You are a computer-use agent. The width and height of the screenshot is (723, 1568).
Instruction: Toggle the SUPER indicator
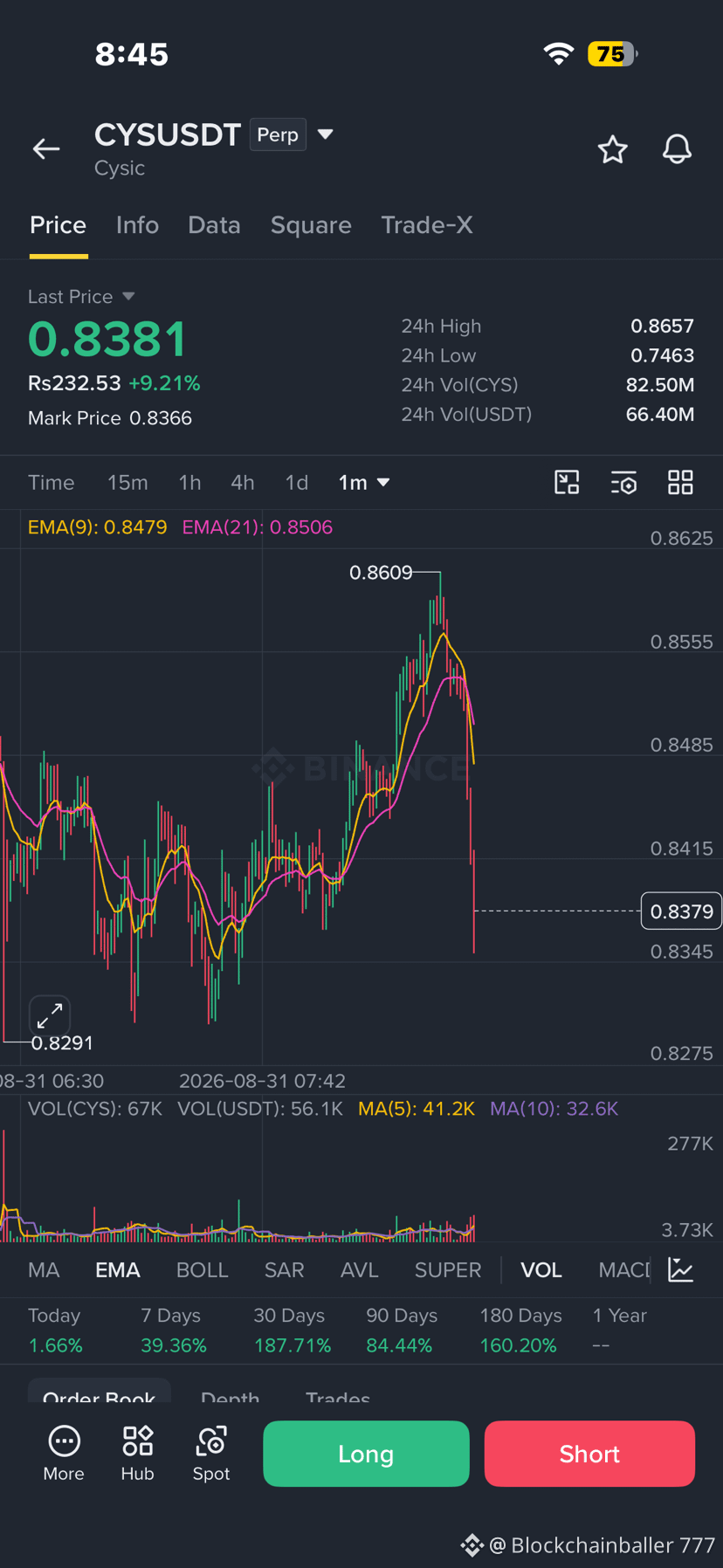pos(447,1270)
